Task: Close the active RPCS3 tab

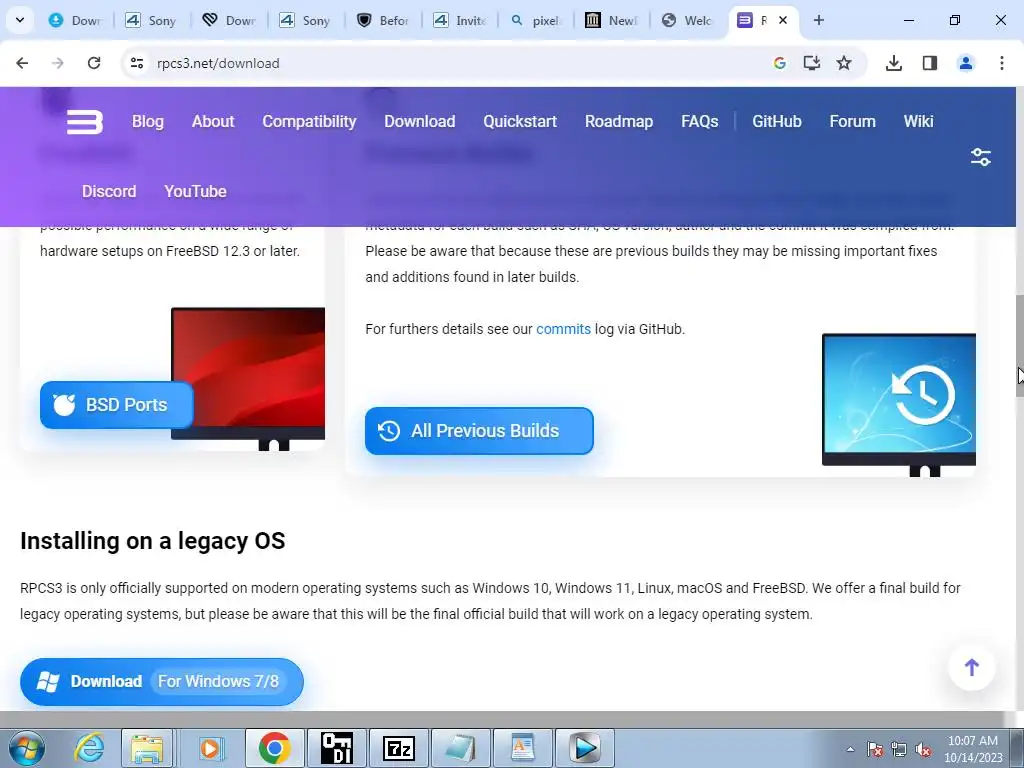Action: pyautogui.click(x=783, y=20)
